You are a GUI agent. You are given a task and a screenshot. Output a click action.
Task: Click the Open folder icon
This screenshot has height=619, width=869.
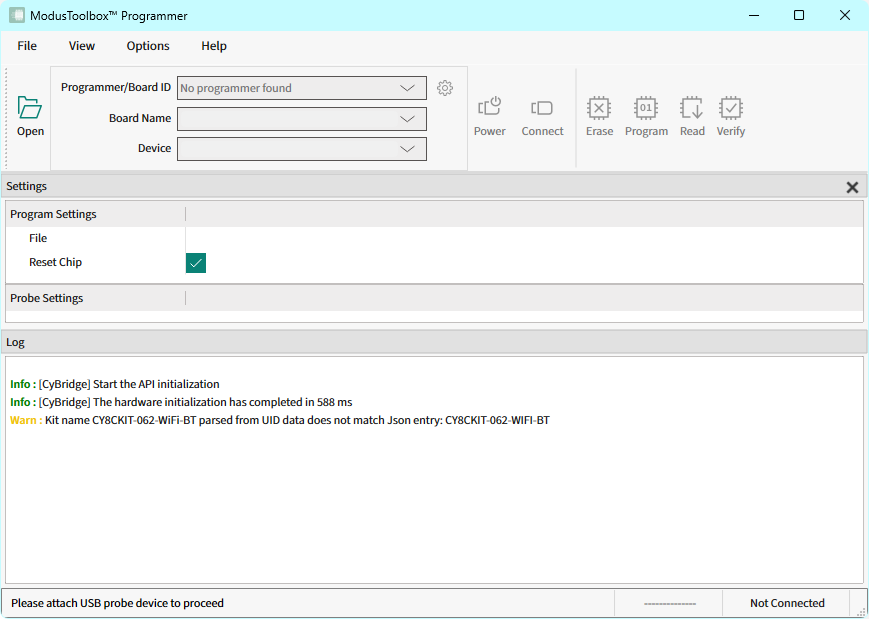pos(30,108)
